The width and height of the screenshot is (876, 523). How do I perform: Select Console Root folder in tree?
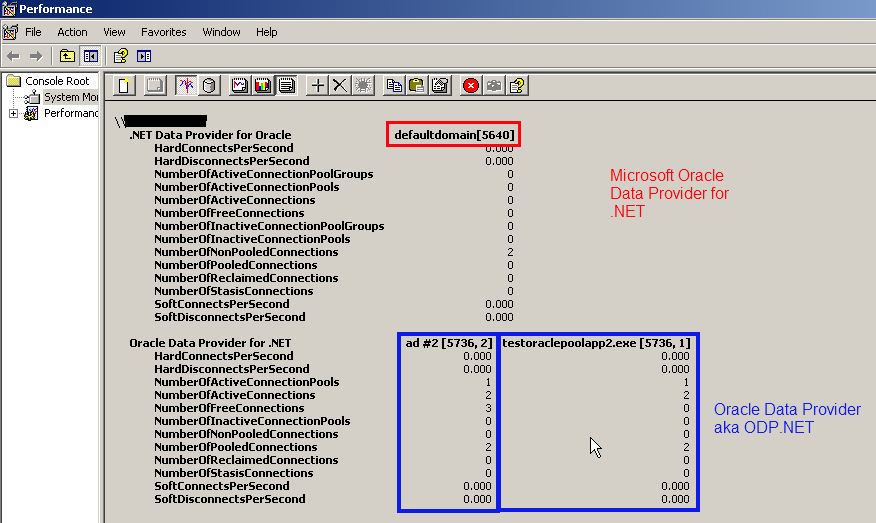(x=56, y=81)
